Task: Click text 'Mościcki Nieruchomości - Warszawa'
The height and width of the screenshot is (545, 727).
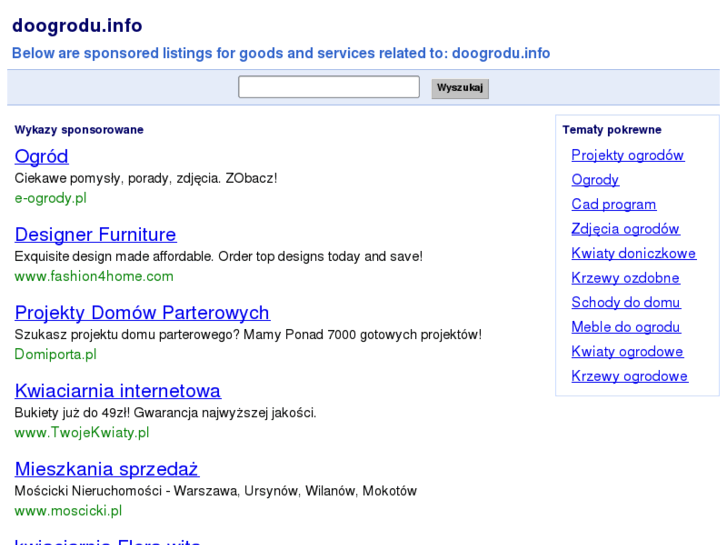Action: (126, 491)
